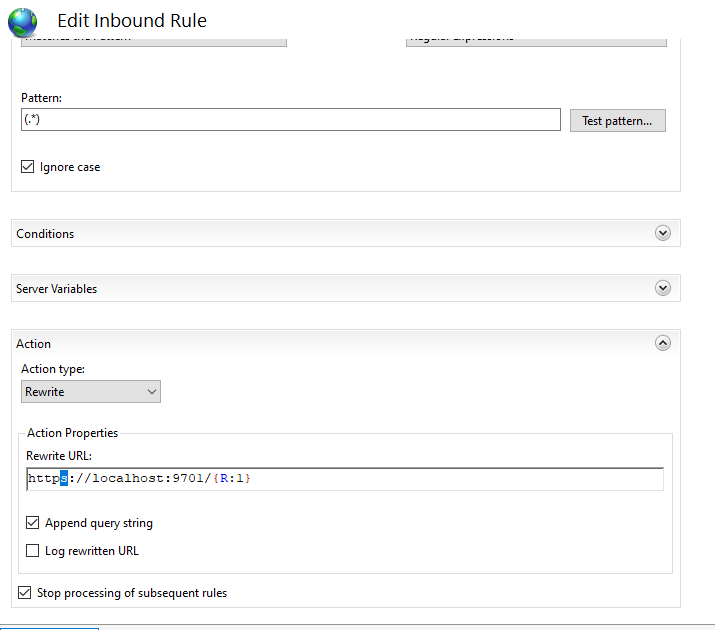Click the Server Variables header label
The width and height of the screenshot is (715, 630).
(x=57, y=289)
